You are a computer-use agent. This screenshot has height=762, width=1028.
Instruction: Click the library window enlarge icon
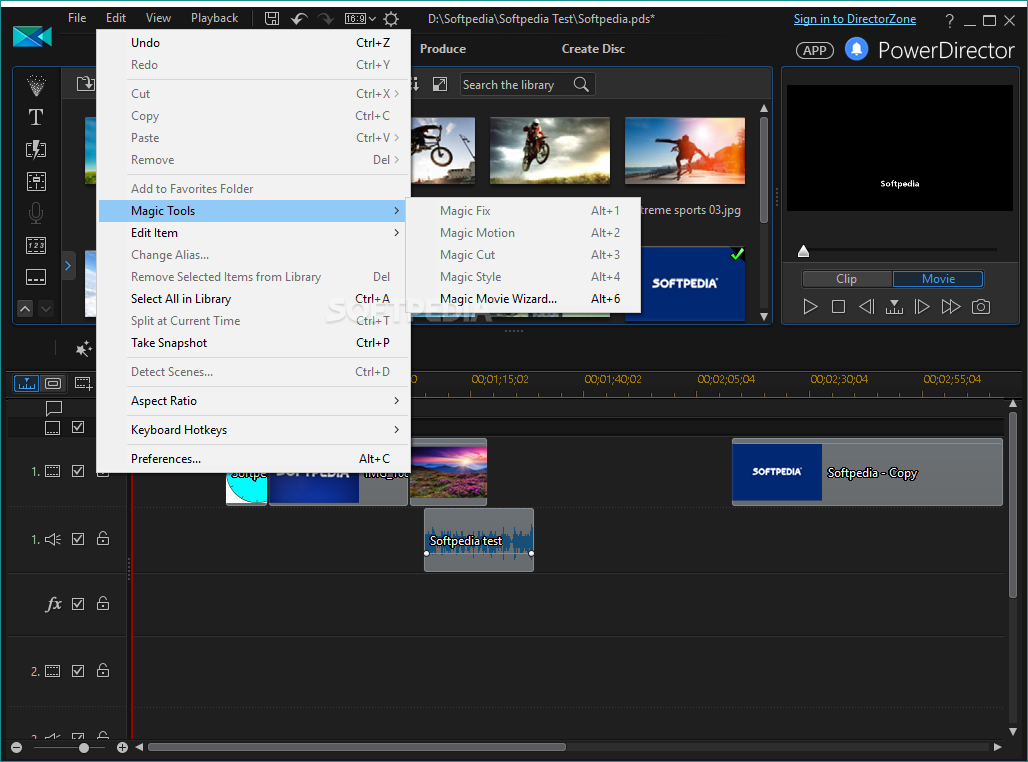[x=440, y=84]
